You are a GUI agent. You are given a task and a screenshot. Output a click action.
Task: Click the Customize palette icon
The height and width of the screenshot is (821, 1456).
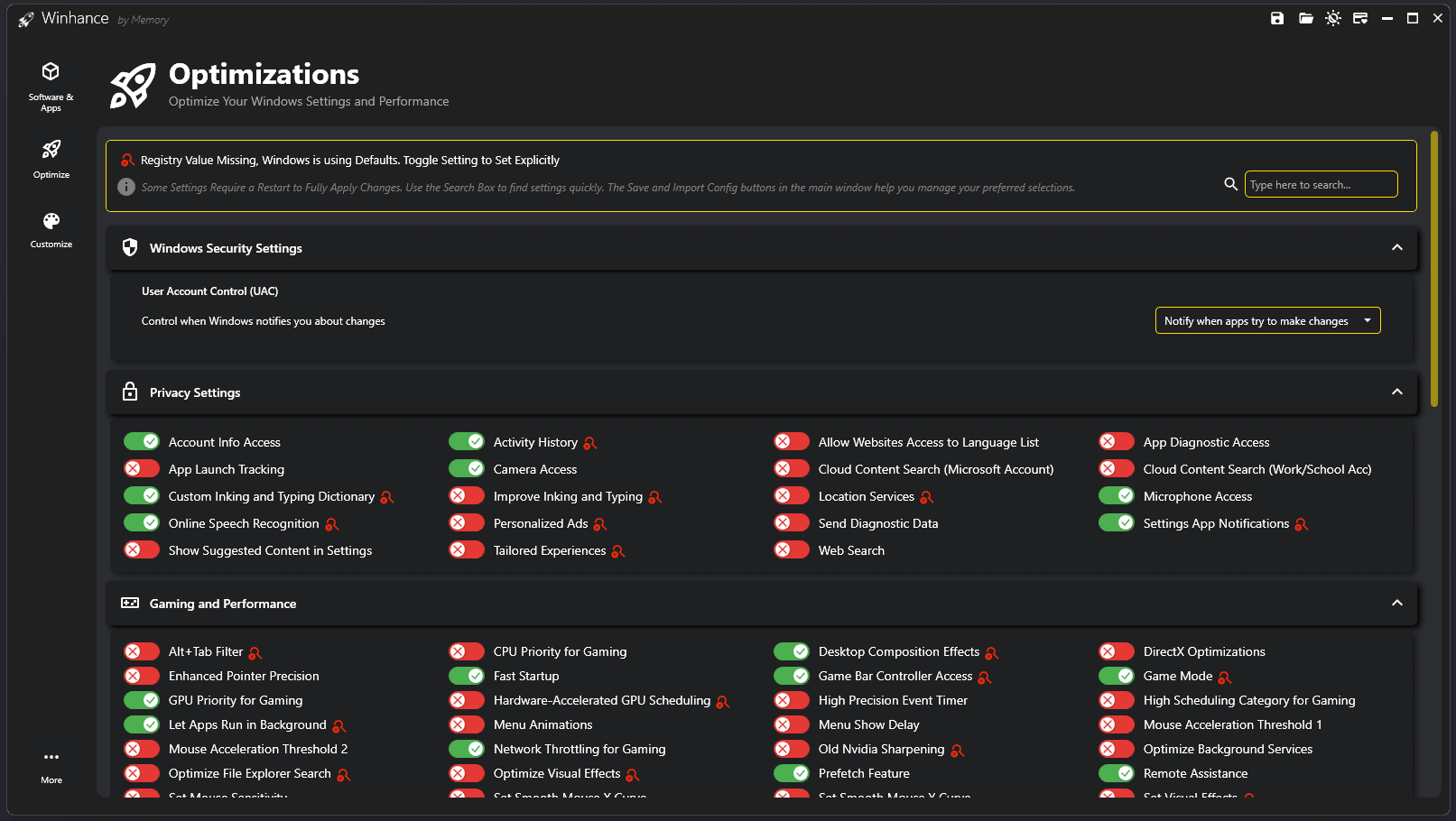(x=51, y=229)
